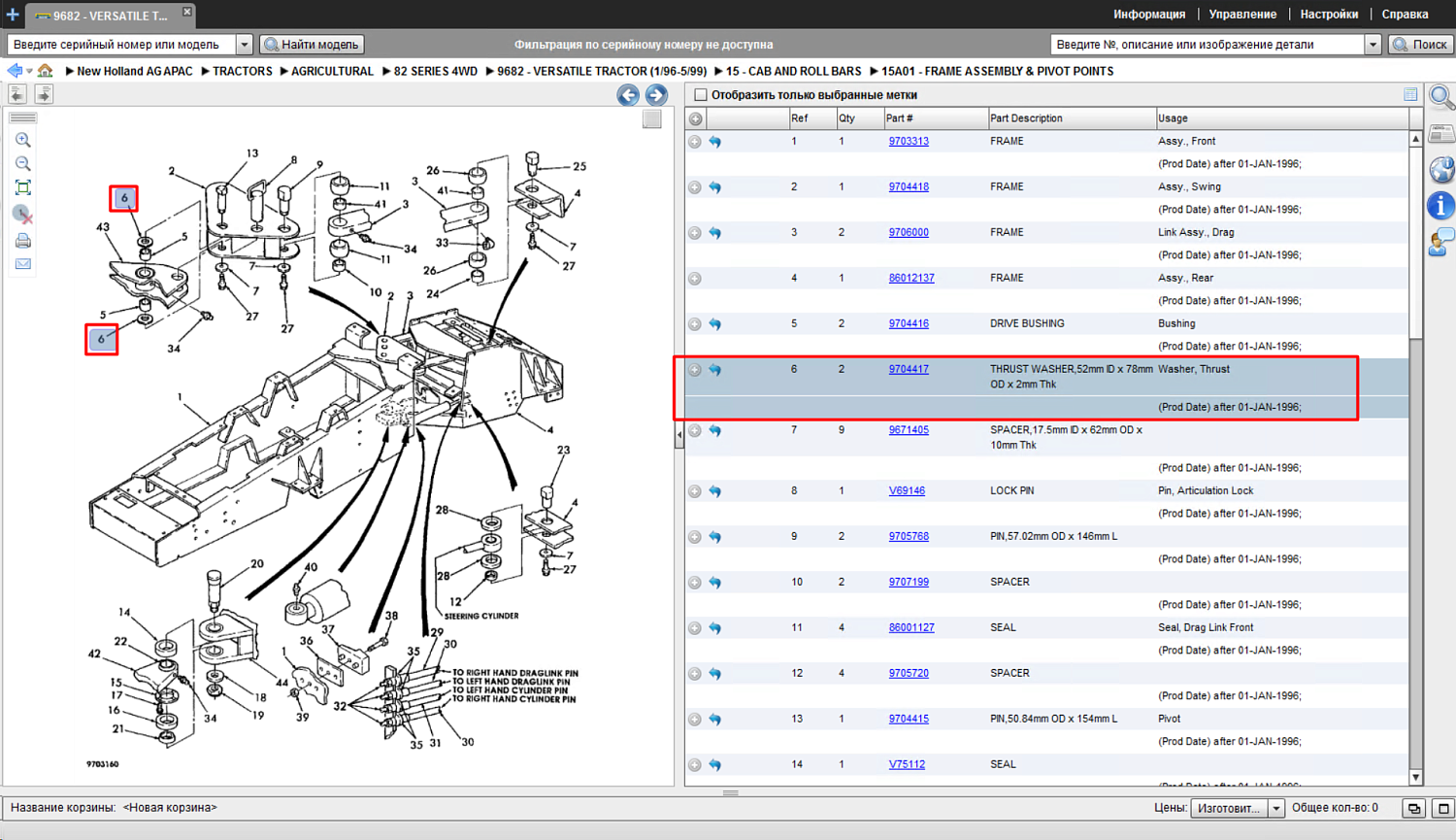This screenshot has height=840, width=1456.
Task: Open the news icon in the right sidebar
Action: point(1441,134)
